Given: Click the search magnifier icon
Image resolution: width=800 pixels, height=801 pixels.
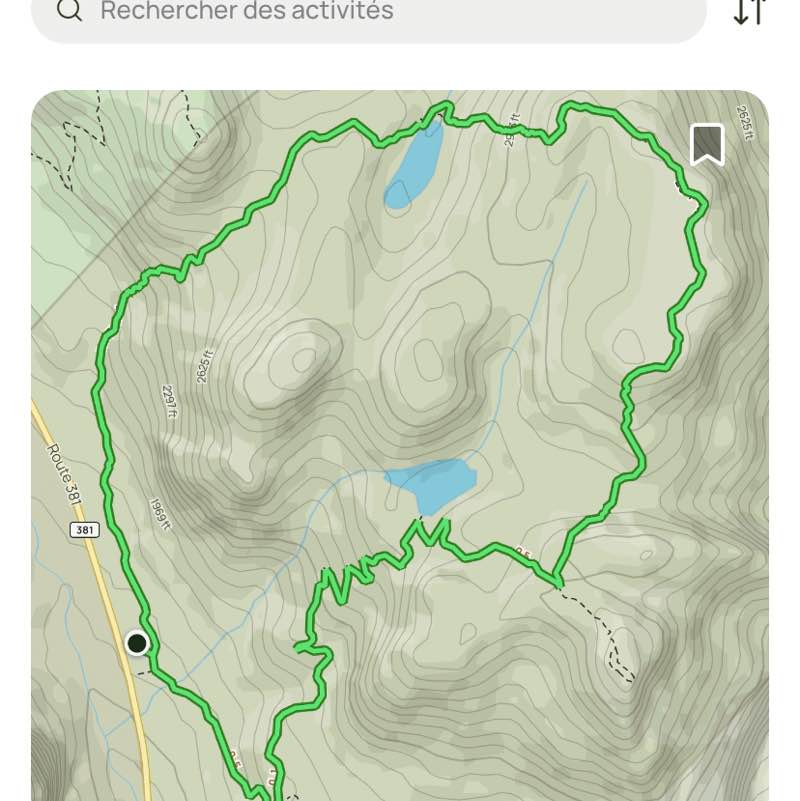Looking at the screenshot, I should tap(69, 9).
